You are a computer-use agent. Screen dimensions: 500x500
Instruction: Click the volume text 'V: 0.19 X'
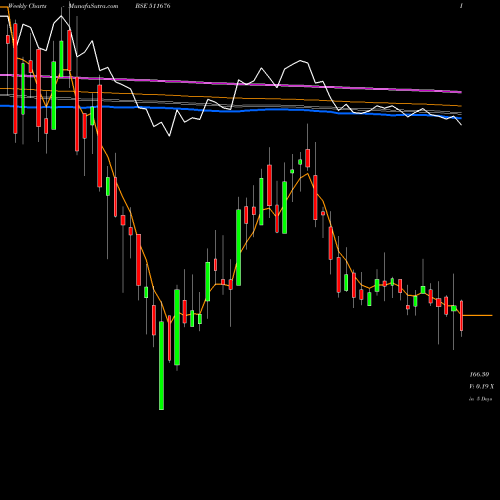pos(482,386)
